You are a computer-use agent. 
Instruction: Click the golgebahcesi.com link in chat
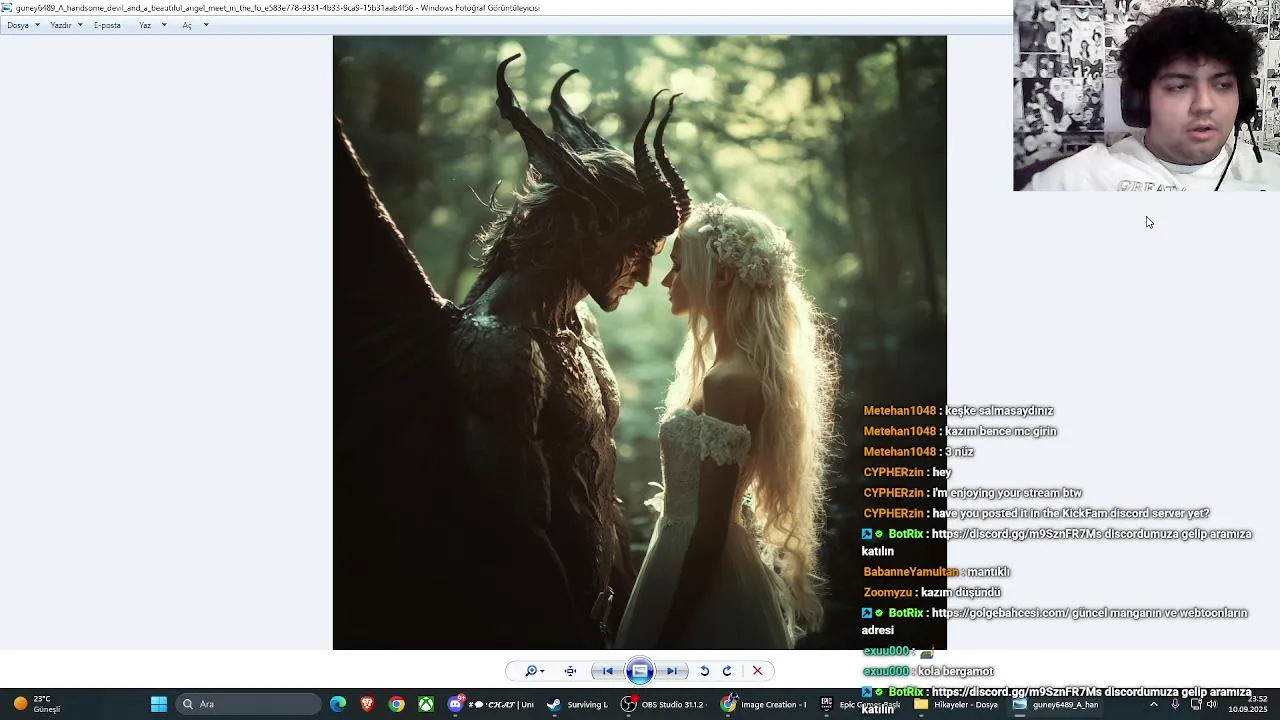point(1001,613)
